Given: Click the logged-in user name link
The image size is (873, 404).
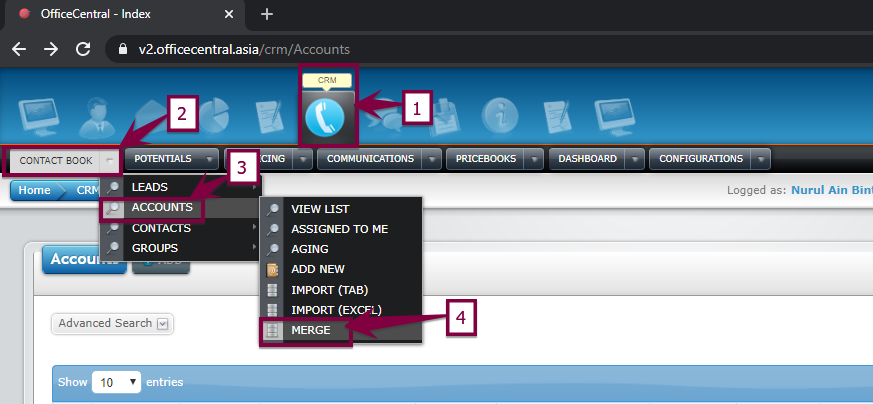Looking at the screenshot, I should click(x=832, y=190).
